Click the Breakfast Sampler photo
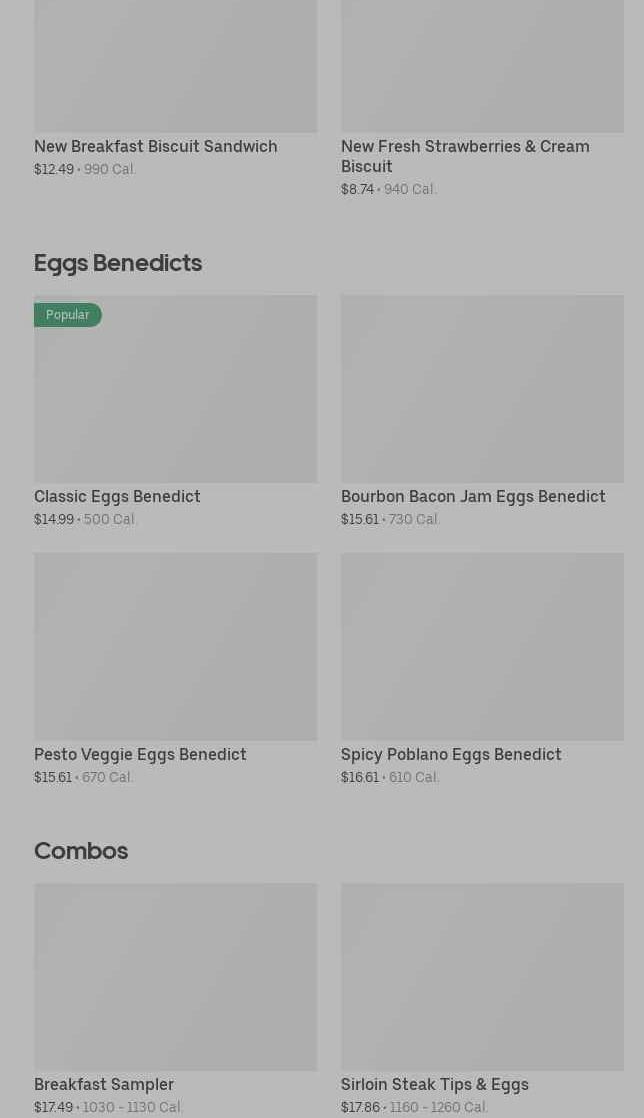644x1118 pixels. 175,976
